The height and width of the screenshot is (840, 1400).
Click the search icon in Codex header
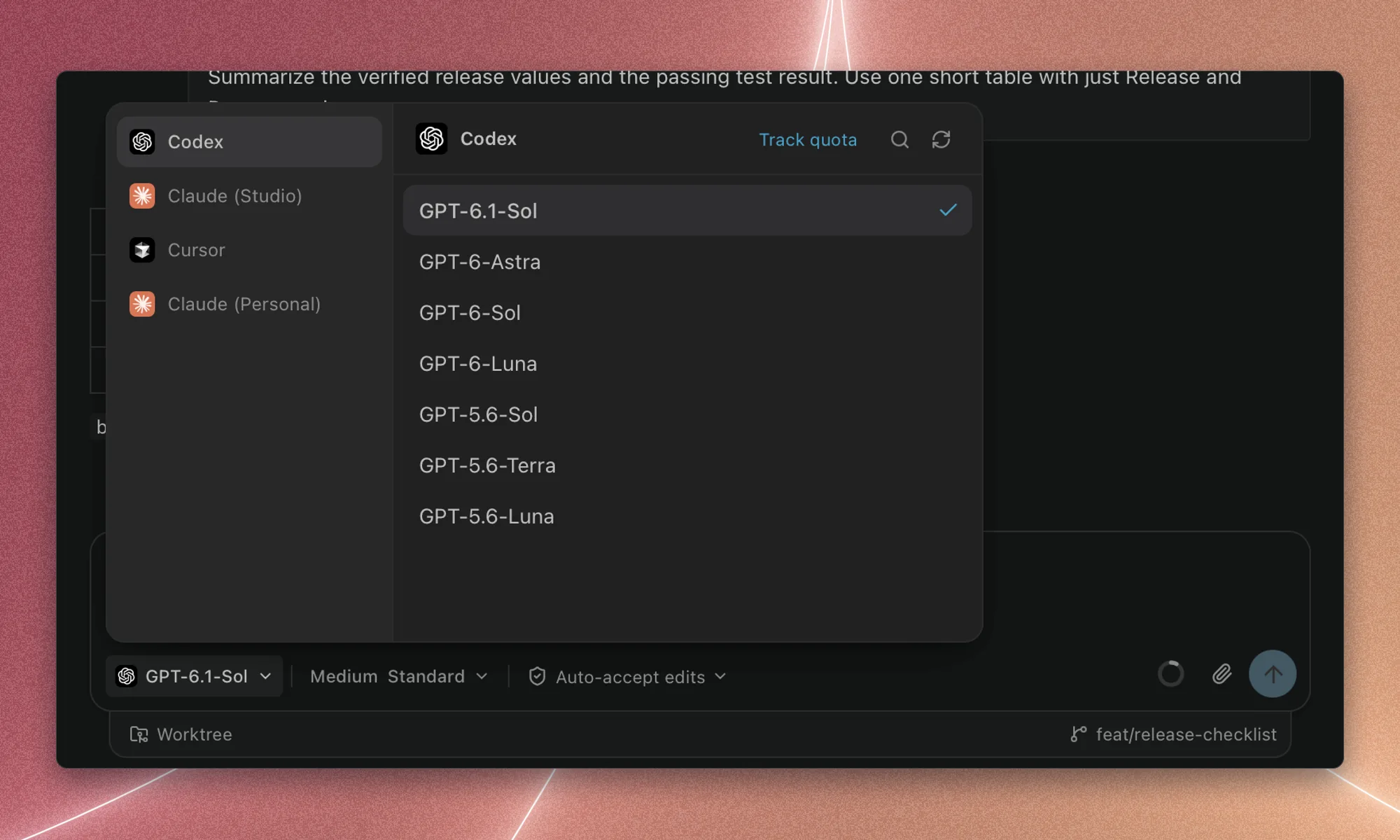(899, 139)
